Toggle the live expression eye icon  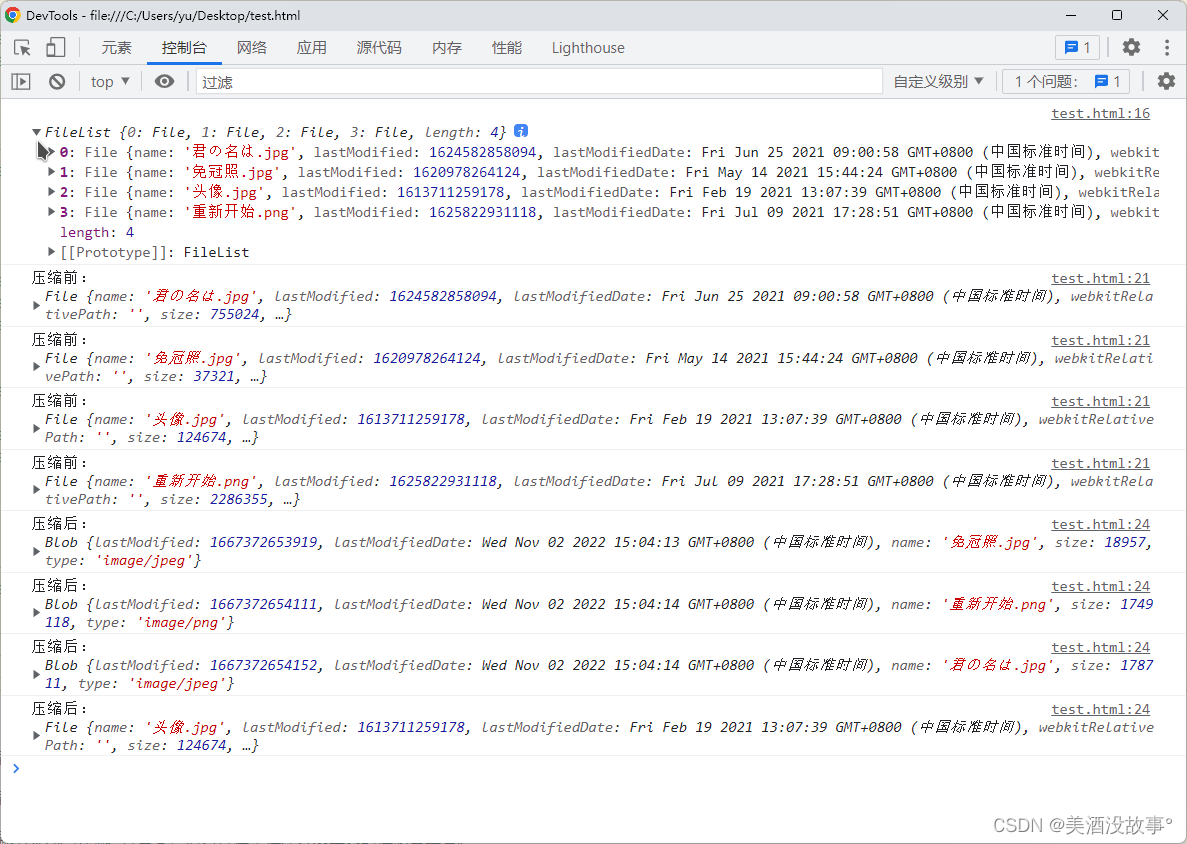(x=164, y=82)
